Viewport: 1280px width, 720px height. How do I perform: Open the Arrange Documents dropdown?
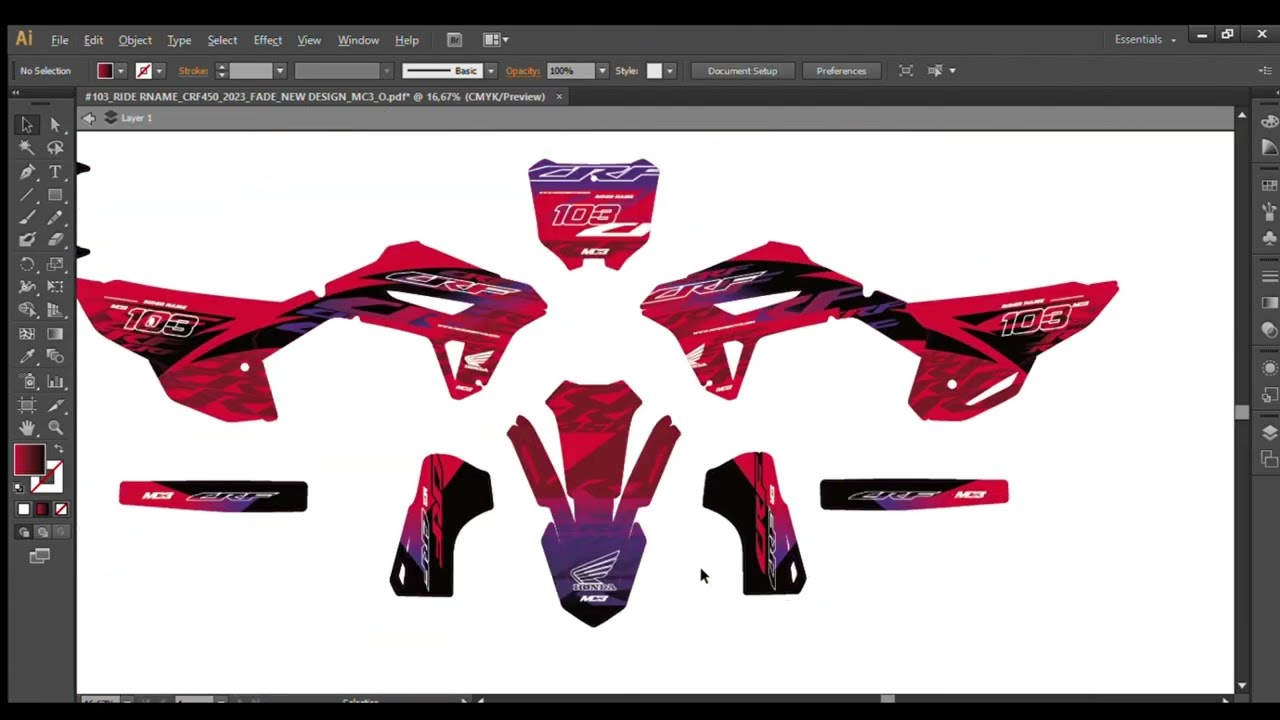[496, 40]
